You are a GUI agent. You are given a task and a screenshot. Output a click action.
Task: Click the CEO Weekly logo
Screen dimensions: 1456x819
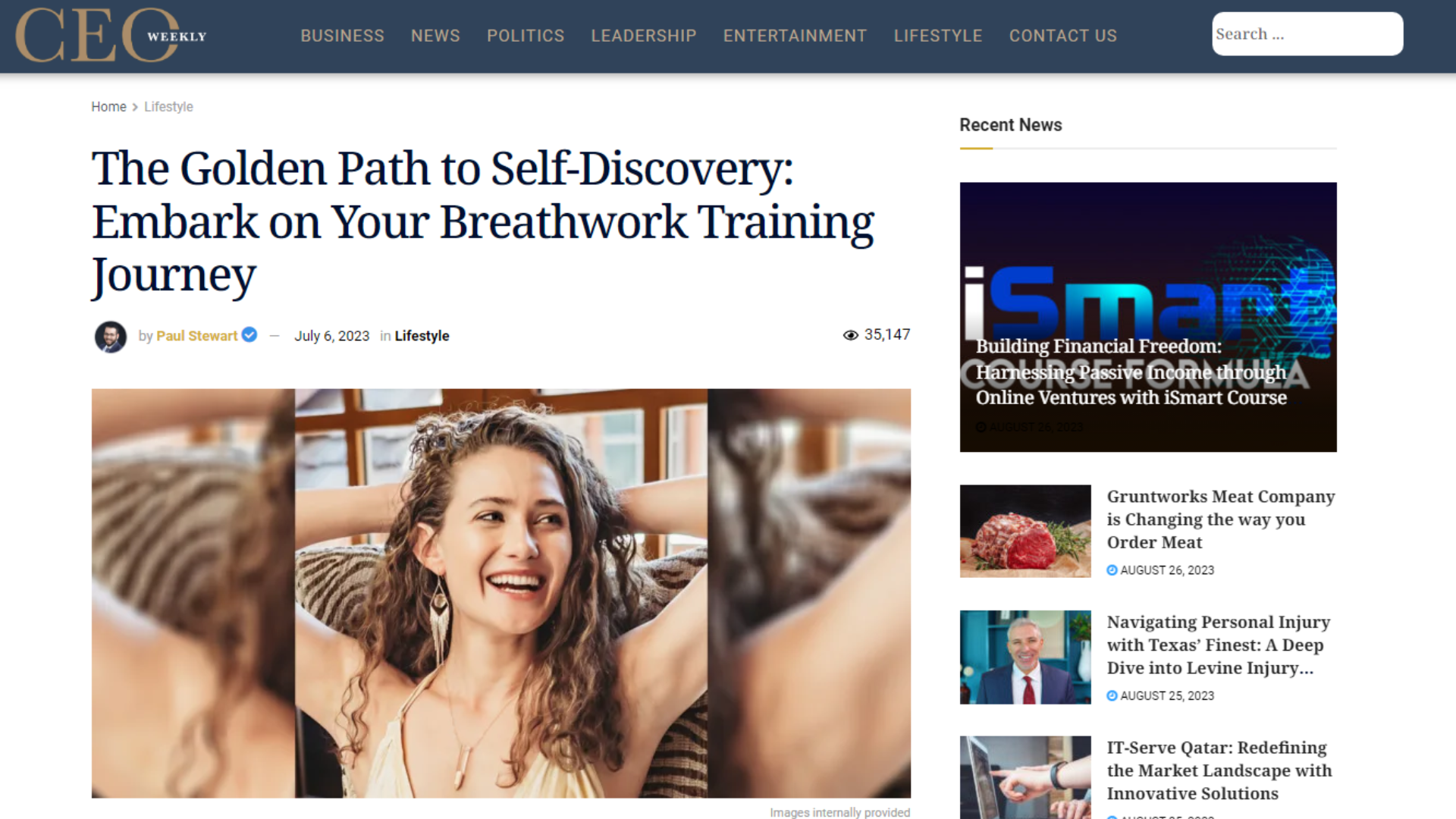coord(111,36)
